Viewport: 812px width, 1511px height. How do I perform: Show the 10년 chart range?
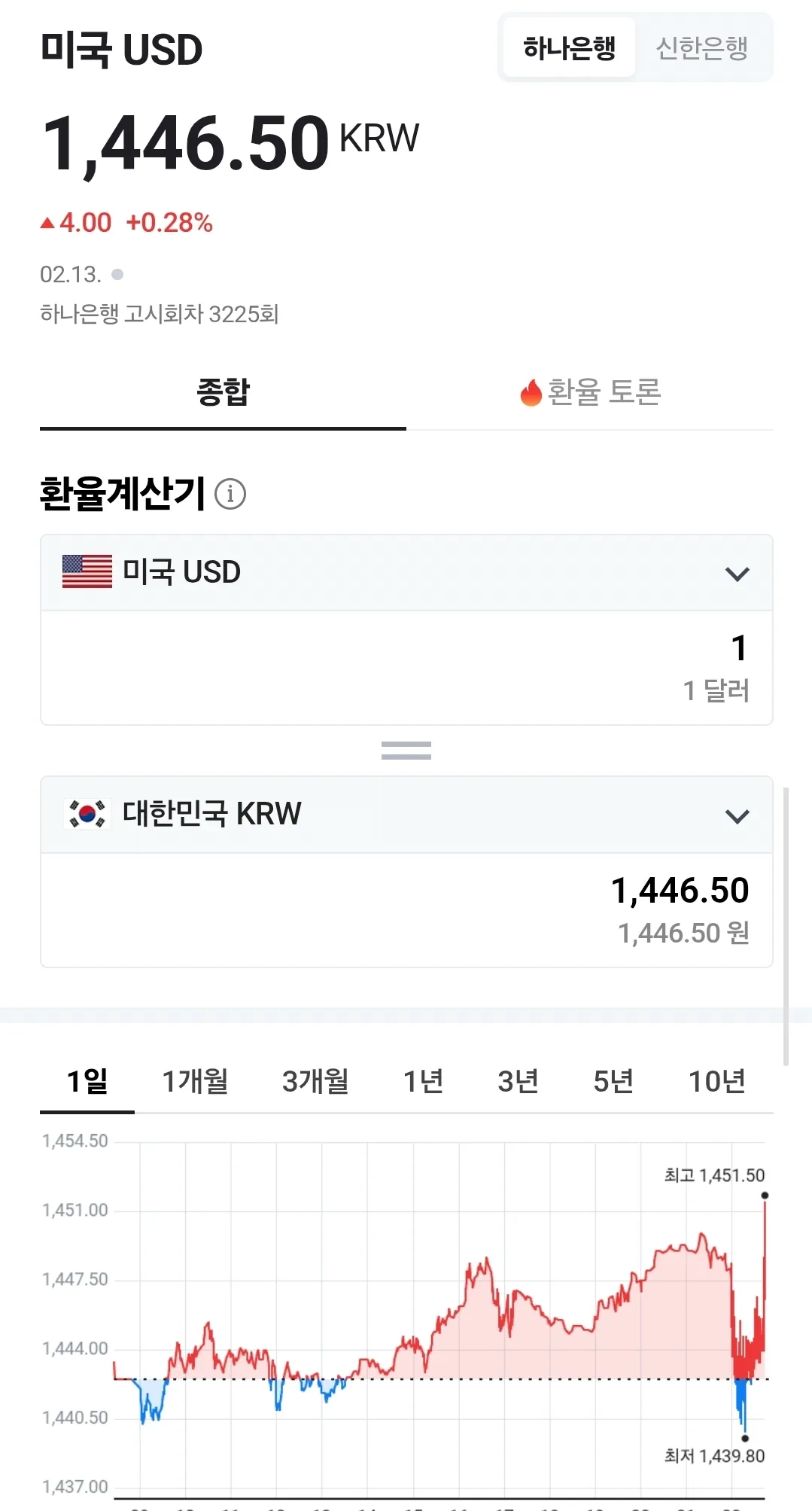tap(717, 1081)
